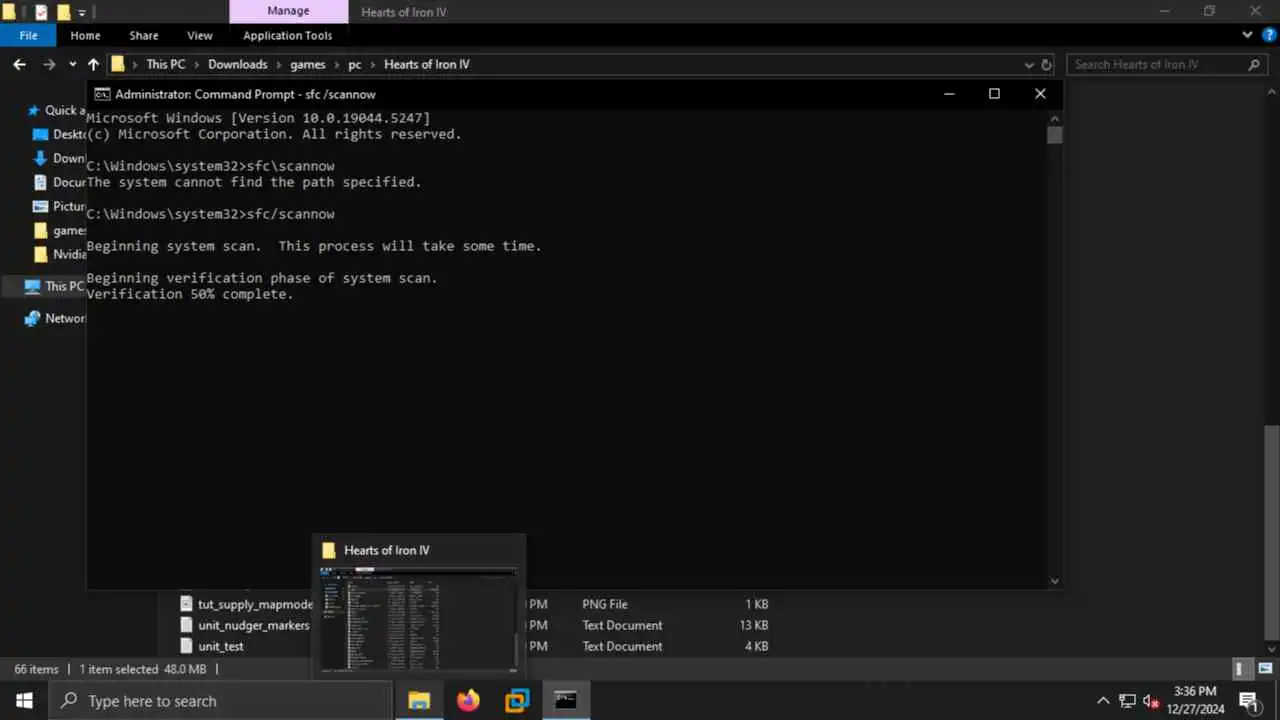Image resolution: width=1280 pixels, height=720 pixels.
Task: Open the Properties icon in the quick access toolbar
Action: tap(41, 12)
